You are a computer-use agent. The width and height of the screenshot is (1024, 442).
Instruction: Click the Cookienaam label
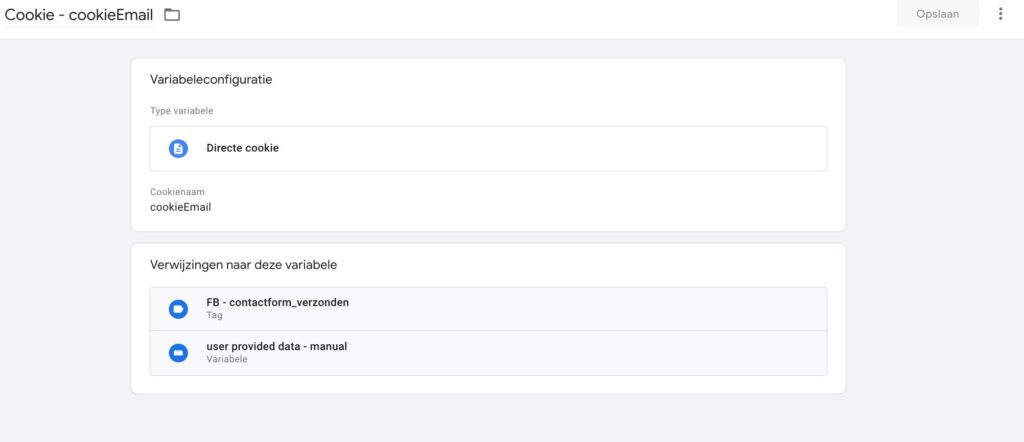tap(178, 192)
